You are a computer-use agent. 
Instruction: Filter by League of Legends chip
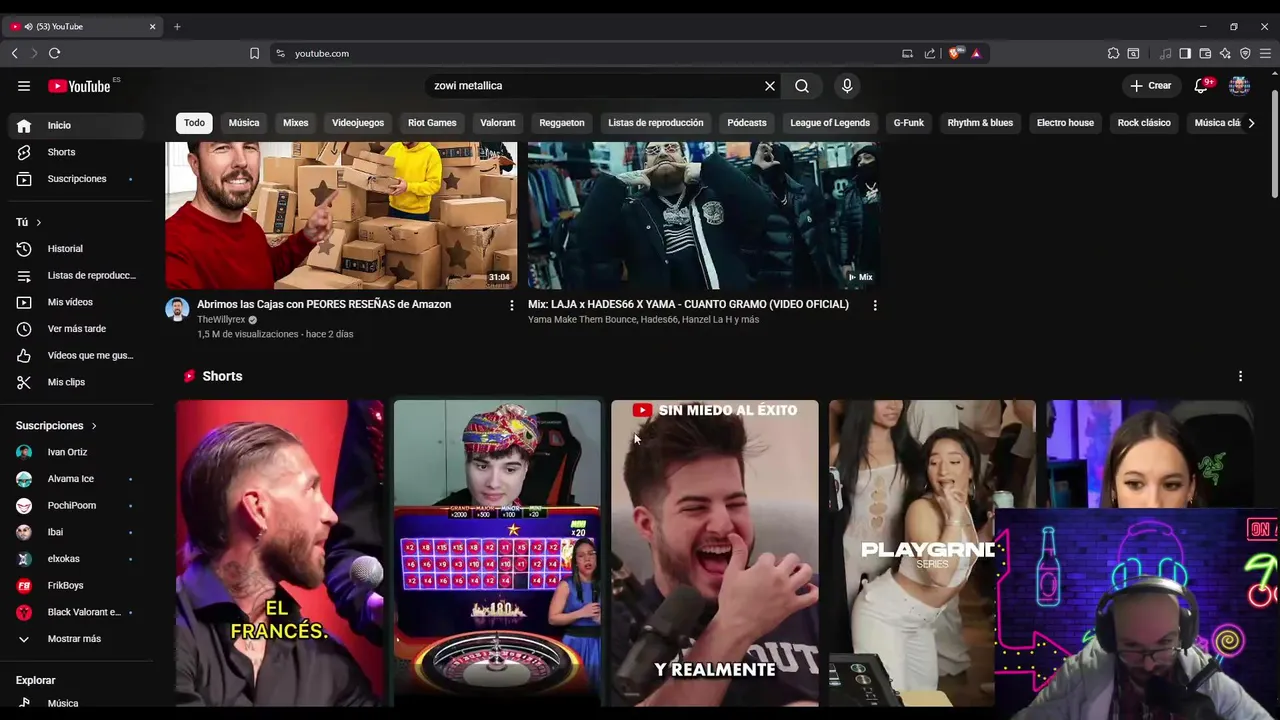(830, 123)
